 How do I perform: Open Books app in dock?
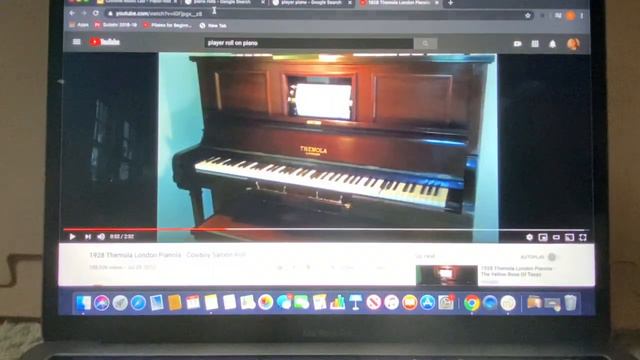409,303
